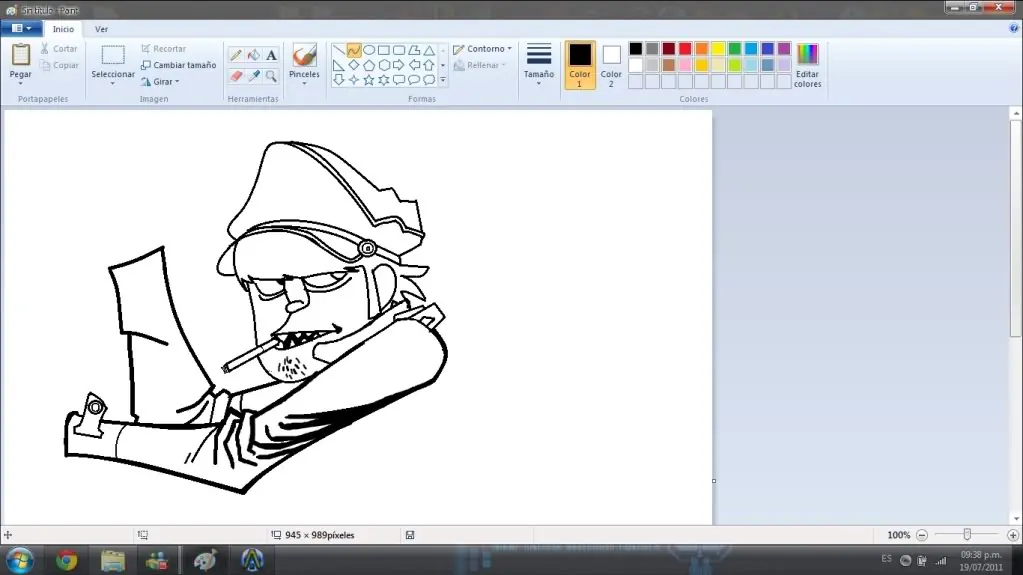Click the zoom slider handle
Viewport: 1023px width, 575px height.
[x=968, y=535]
